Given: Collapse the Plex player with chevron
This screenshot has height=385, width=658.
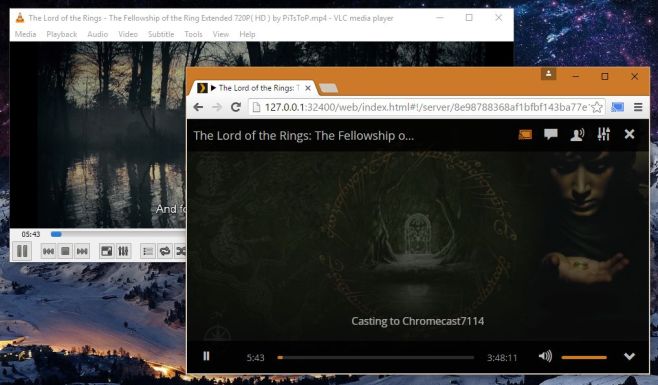Looking at the screenshot, I should coord(629,356).
